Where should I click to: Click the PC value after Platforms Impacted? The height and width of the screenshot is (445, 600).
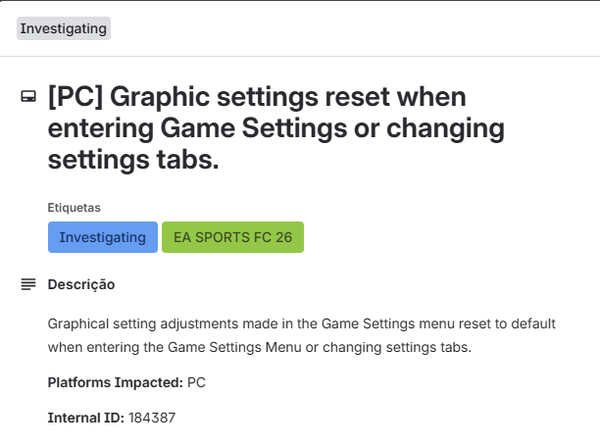[196, 382]
